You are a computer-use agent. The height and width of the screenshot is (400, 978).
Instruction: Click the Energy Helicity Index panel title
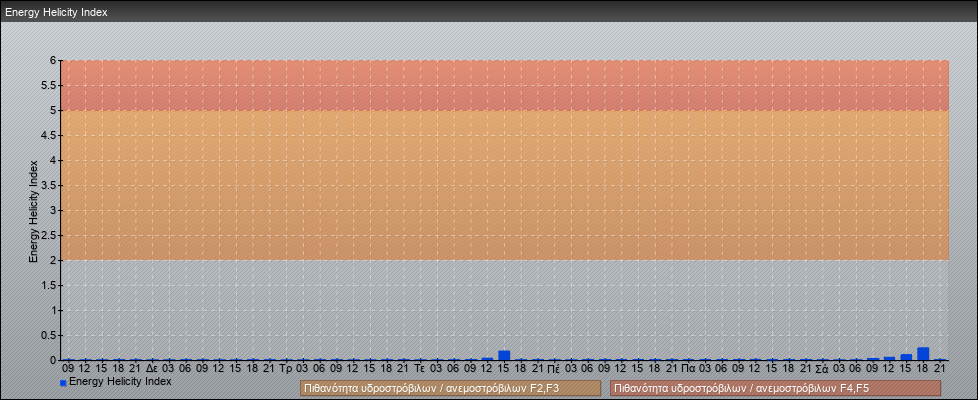click(56, 12)
